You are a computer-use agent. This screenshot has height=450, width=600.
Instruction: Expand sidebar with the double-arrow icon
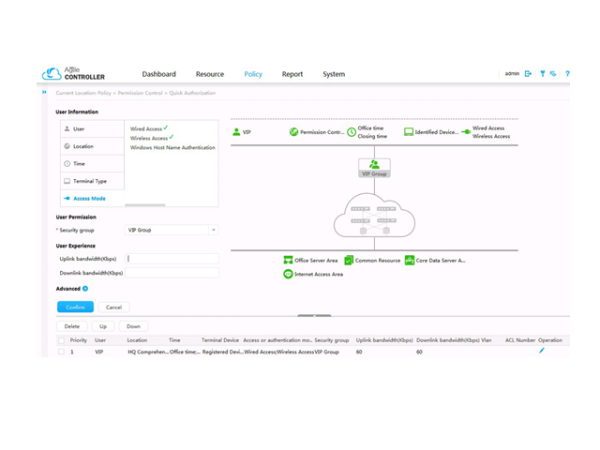coord(44,92)
